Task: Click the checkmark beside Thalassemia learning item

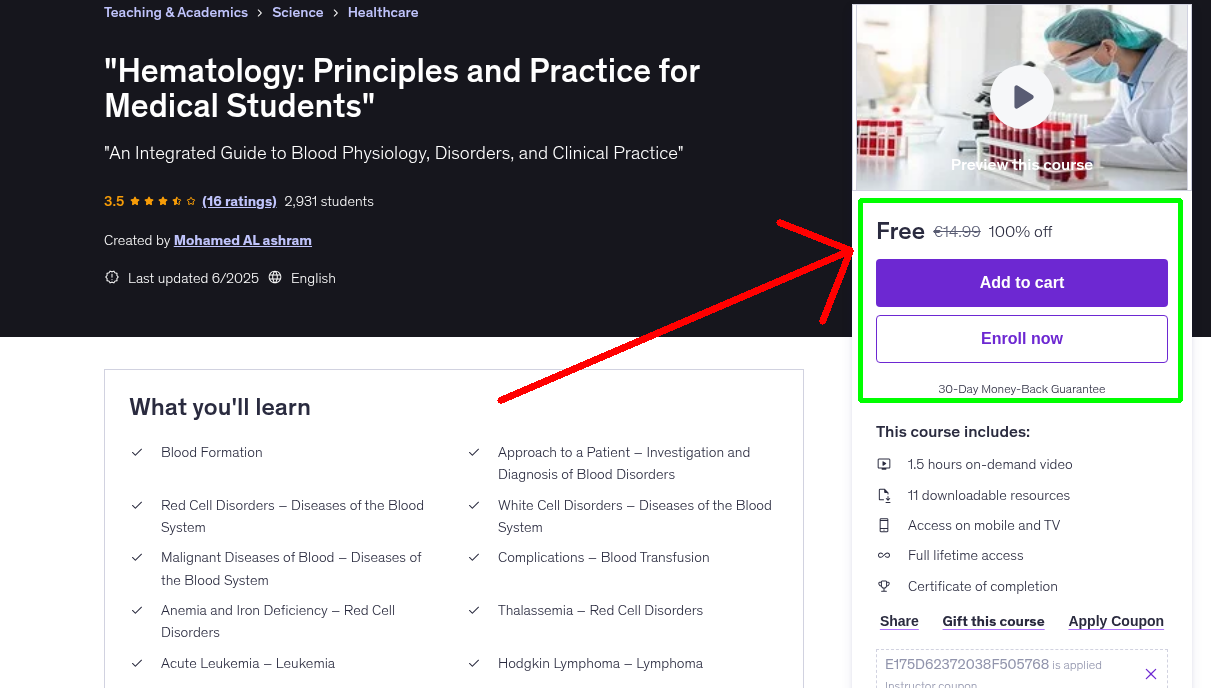Action: (x=474, y=610)
